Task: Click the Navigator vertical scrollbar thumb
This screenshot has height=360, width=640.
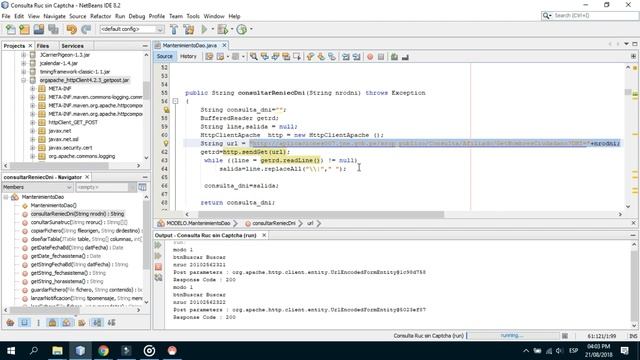Action: [146, 234]
